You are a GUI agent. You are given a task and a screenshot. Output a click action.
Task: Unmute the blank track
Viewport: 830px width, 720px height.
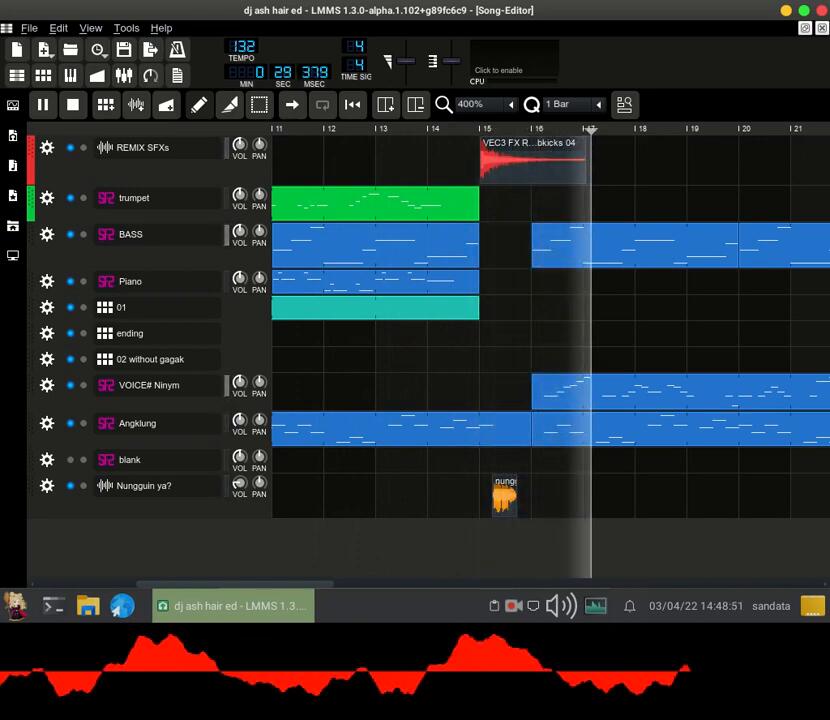click(x=70, y=460)
